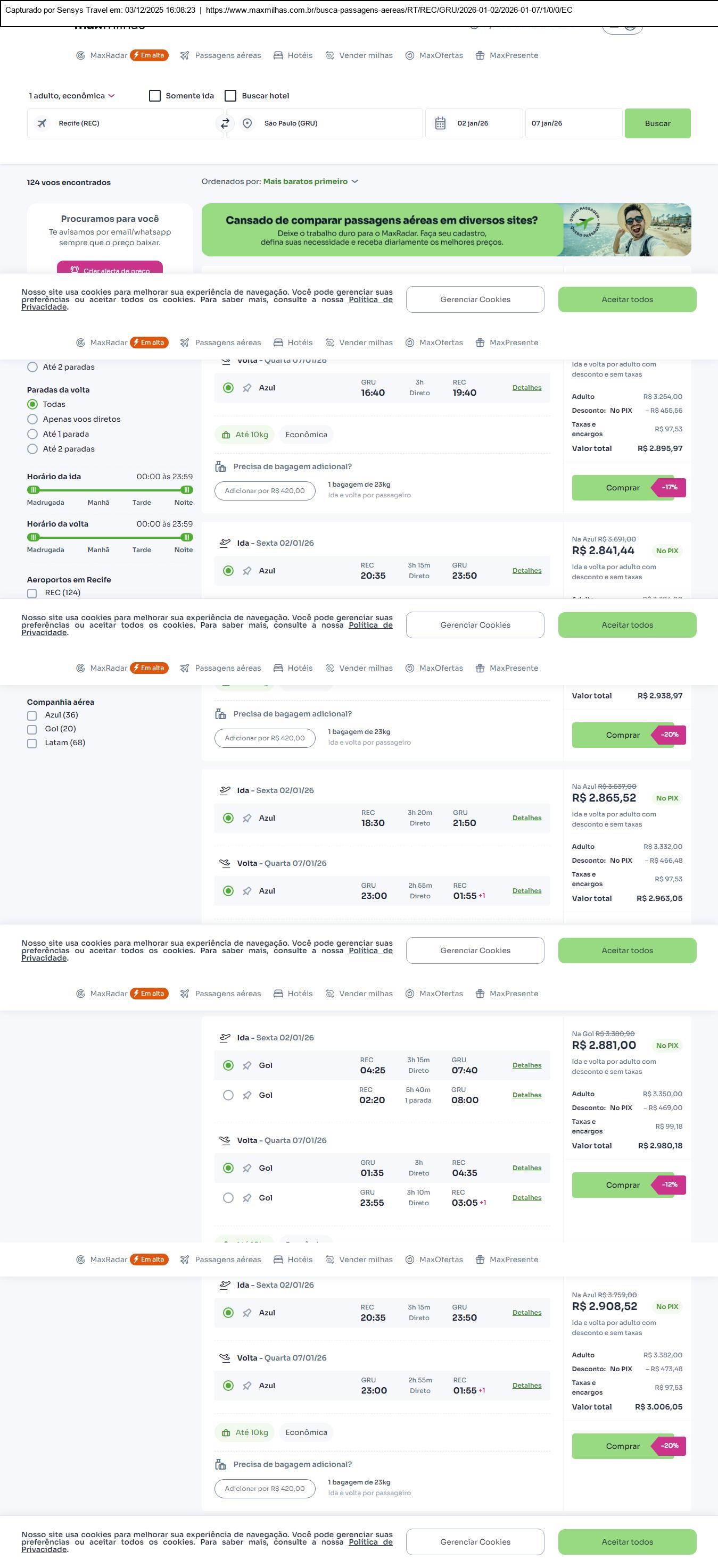Click the left handle of 'Horário da ida' slider
The height and width of the screenshot is (1568, 718).
tap(34, 490)
